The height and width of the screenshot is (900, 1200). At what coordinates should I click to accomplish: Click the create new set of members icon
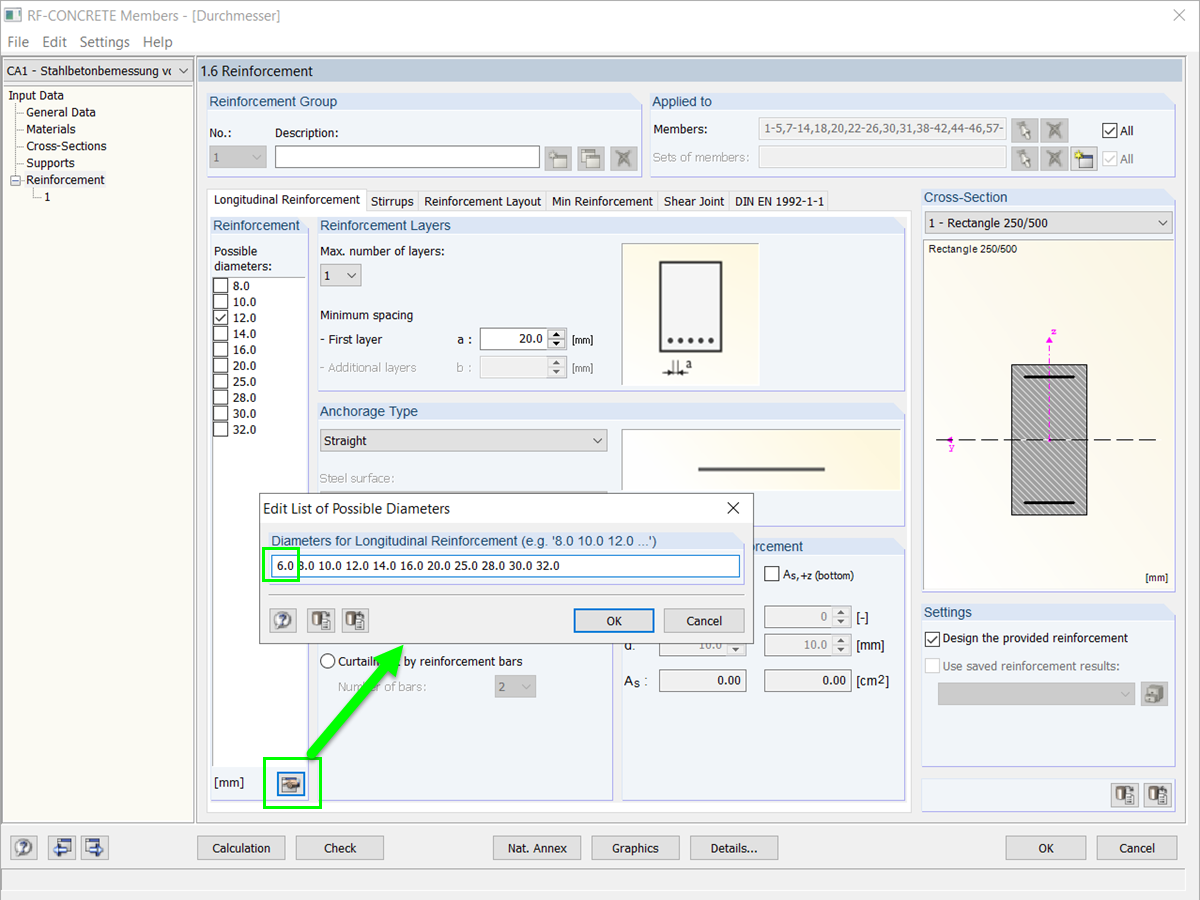tap(1083, 158)
